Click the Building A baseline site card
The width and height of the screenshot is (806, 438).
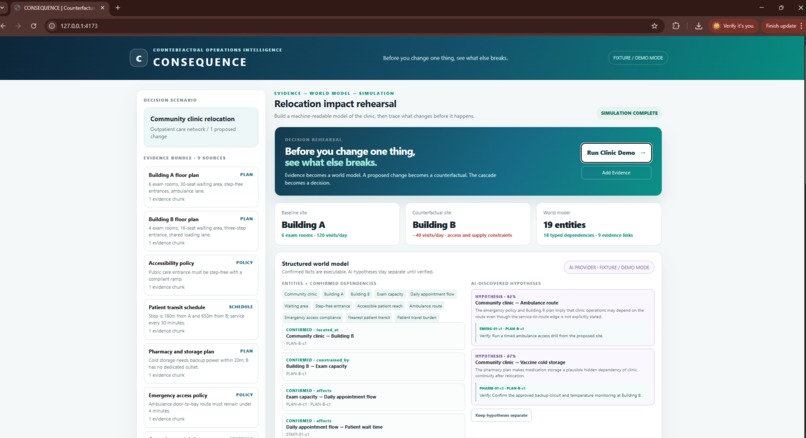(x=337, y=224)
